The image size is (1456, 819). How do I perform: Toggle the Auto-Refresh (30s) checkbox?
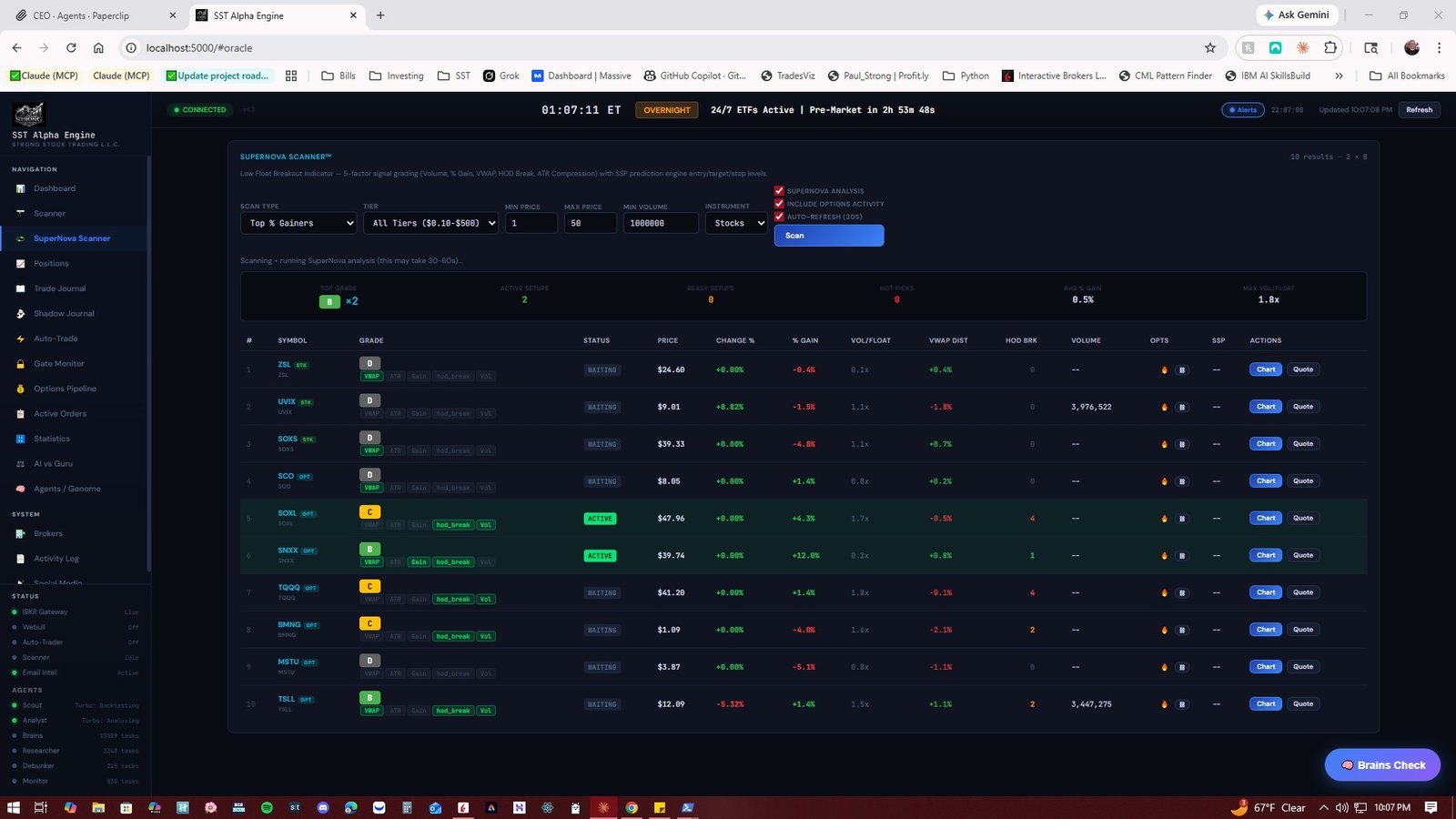tap(779, 217)
